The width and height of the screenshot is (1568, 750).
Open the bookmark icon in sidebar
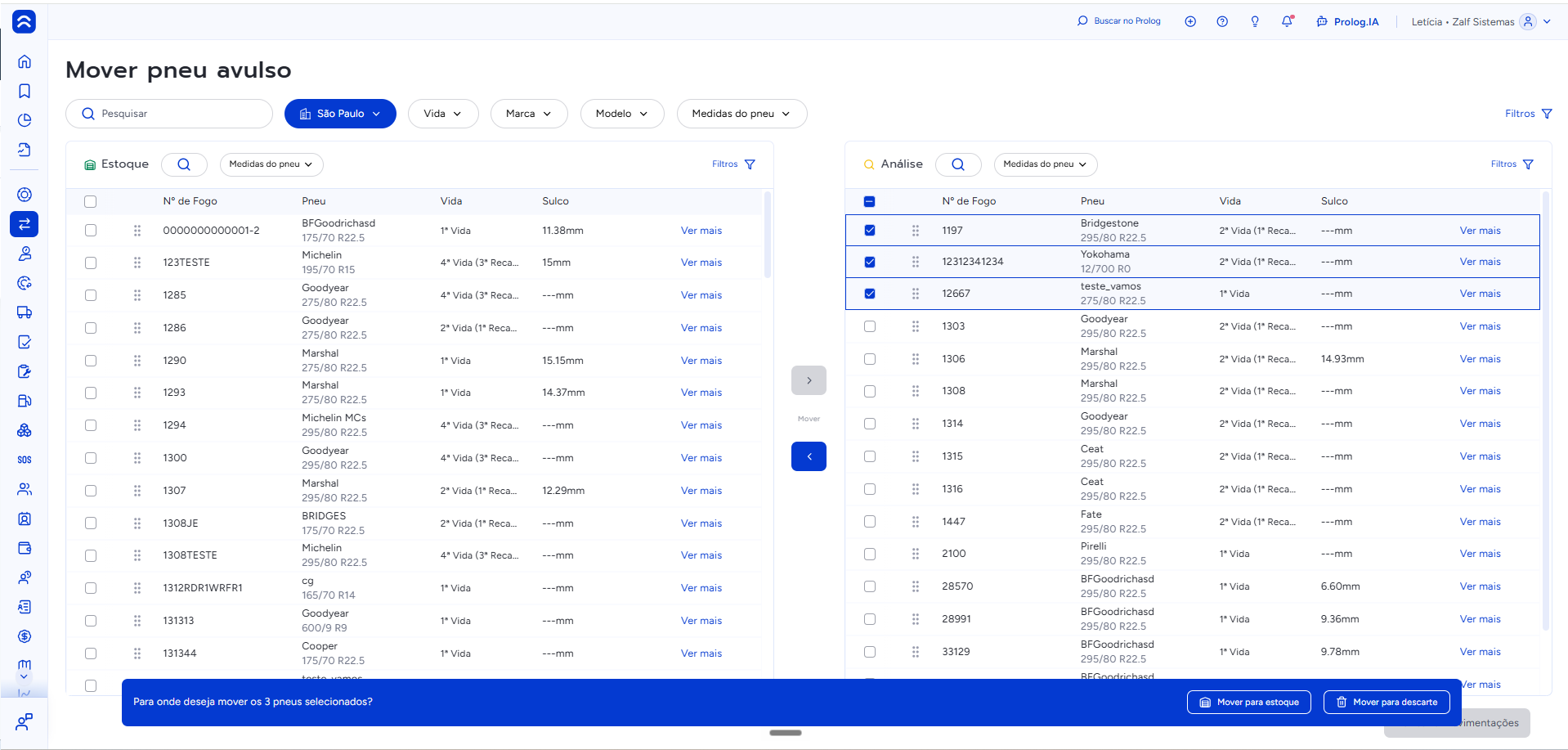(x=25, y=91)
